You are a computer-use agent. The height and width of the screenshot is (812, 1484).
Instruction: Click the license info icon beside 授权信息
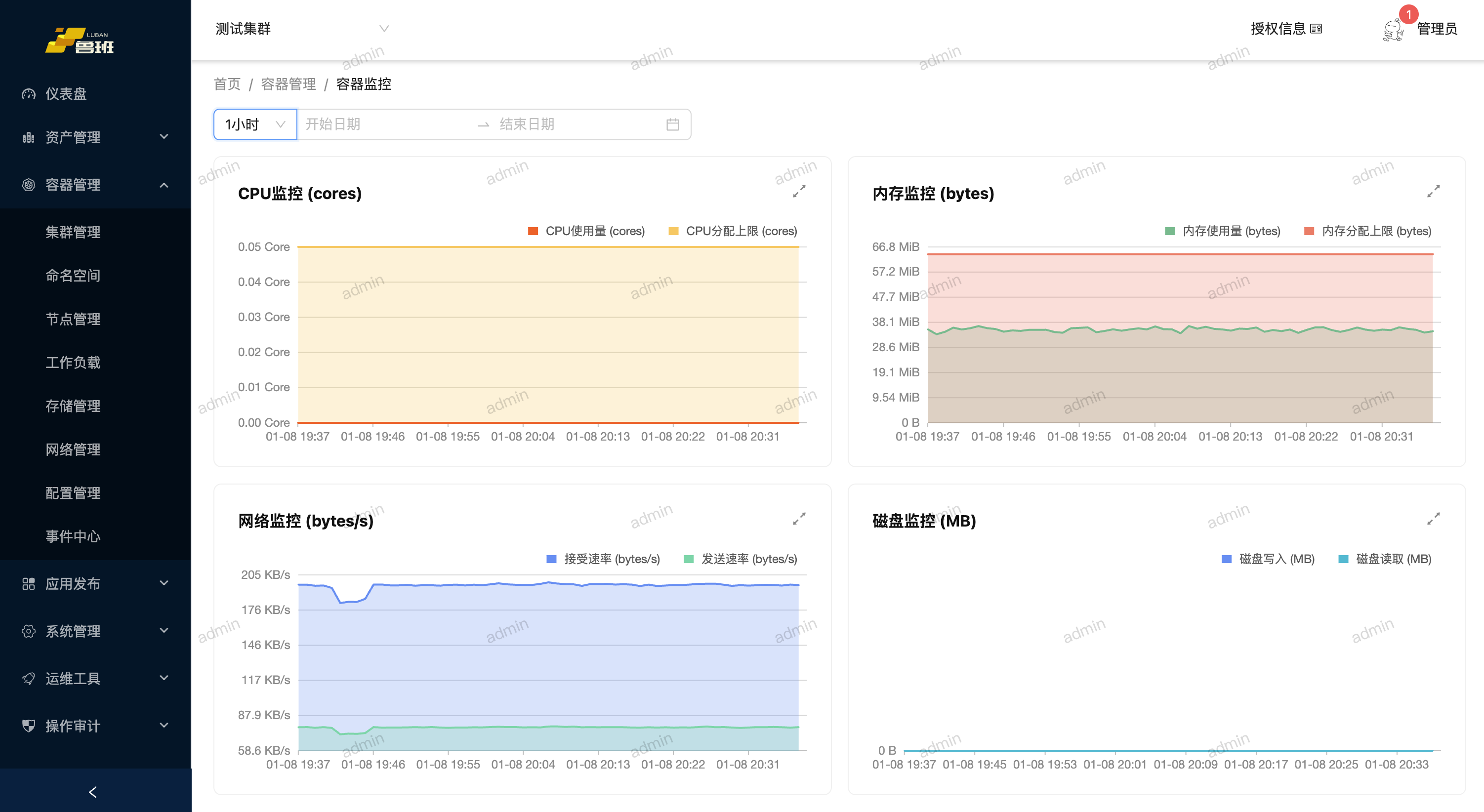1317,29
